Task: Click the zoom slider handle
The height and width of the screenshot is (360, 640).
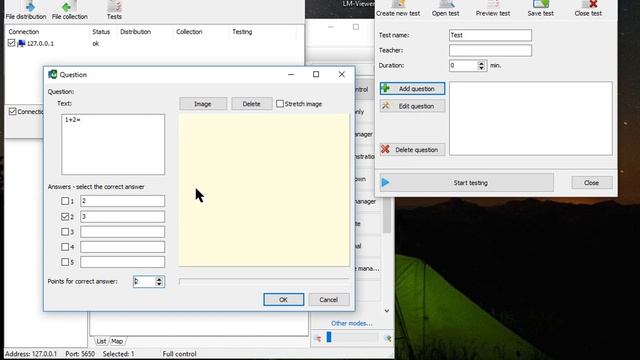Action: pos(329,337)
